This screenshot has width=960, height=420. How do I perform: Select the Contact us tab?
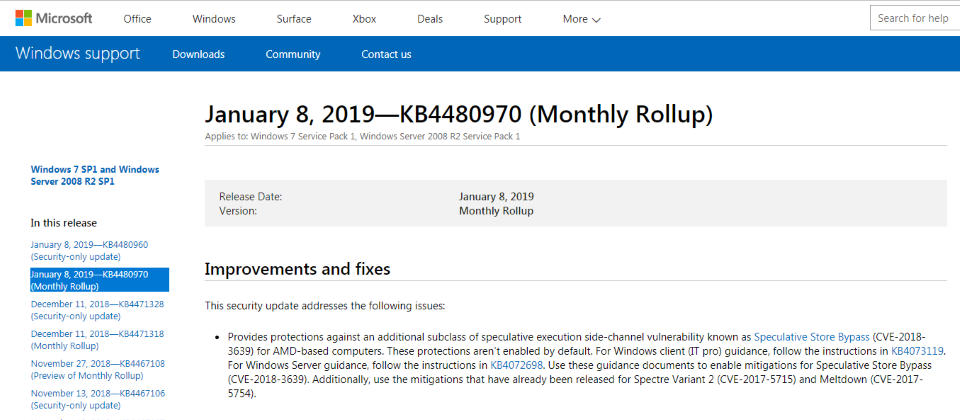point(386,54)
